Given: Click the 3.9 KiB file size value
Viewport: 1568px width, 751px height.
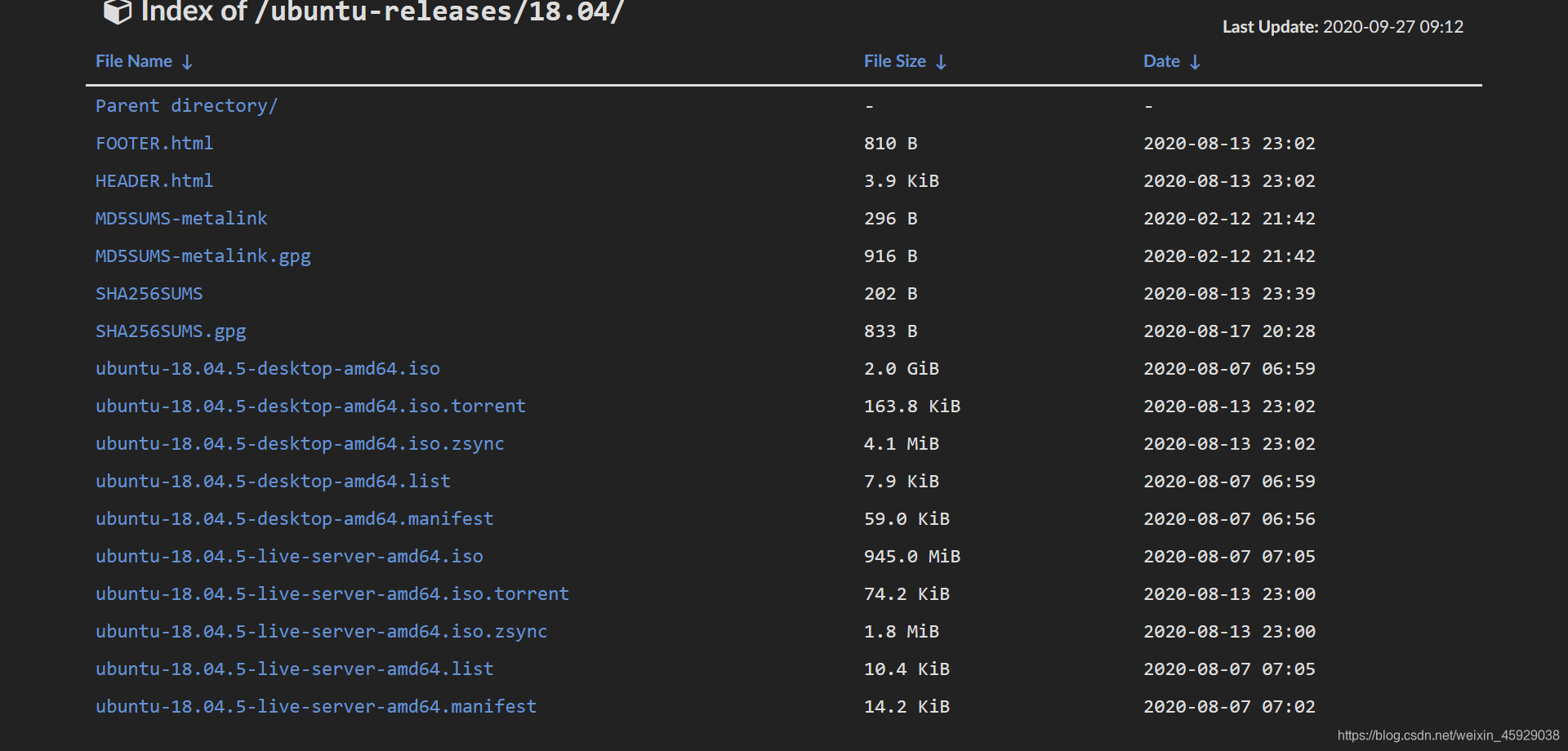Looking at the screenshot, I should 902,181.
